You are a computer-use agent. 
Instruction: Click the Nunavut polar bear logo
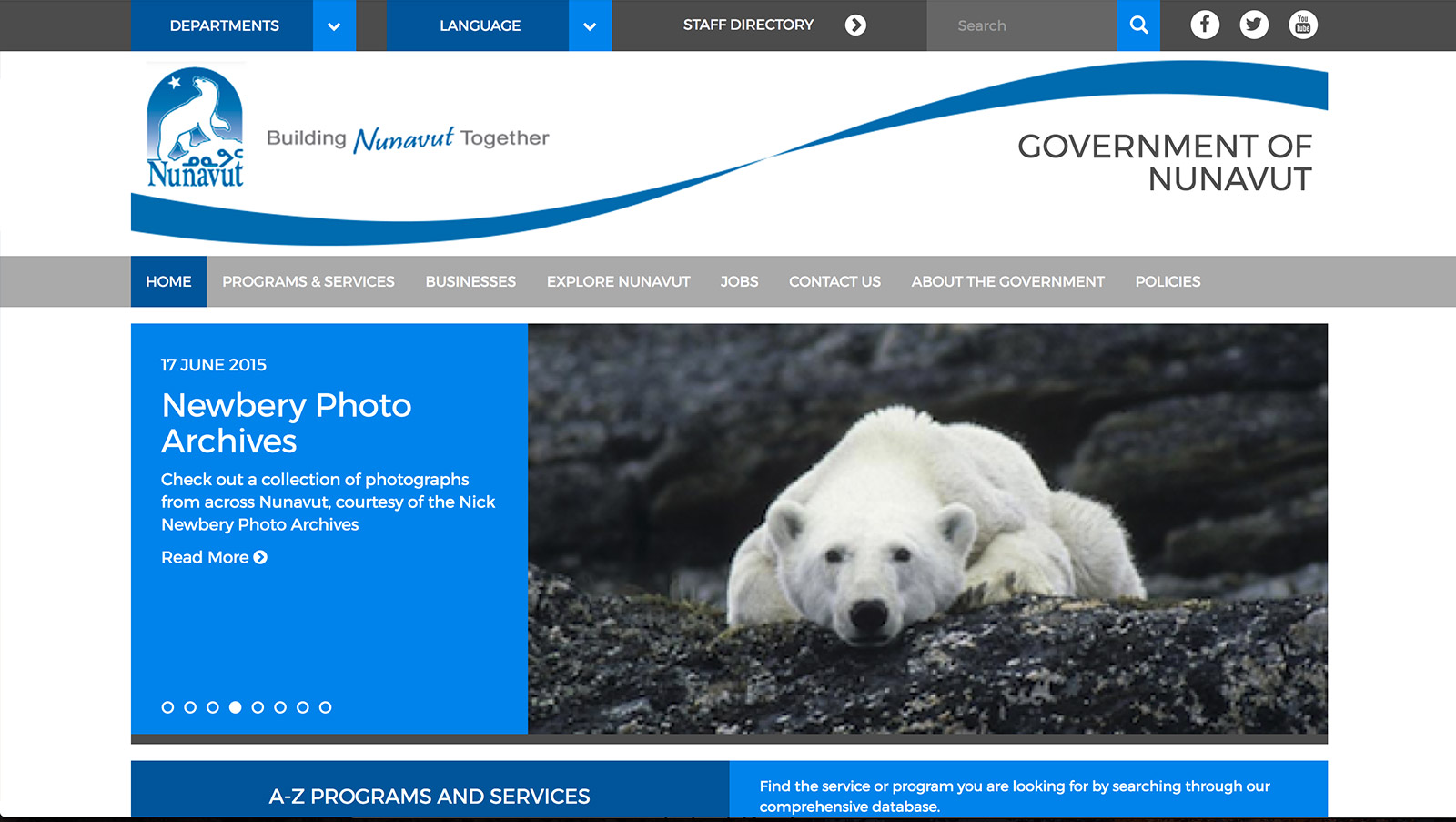(196, 128)
